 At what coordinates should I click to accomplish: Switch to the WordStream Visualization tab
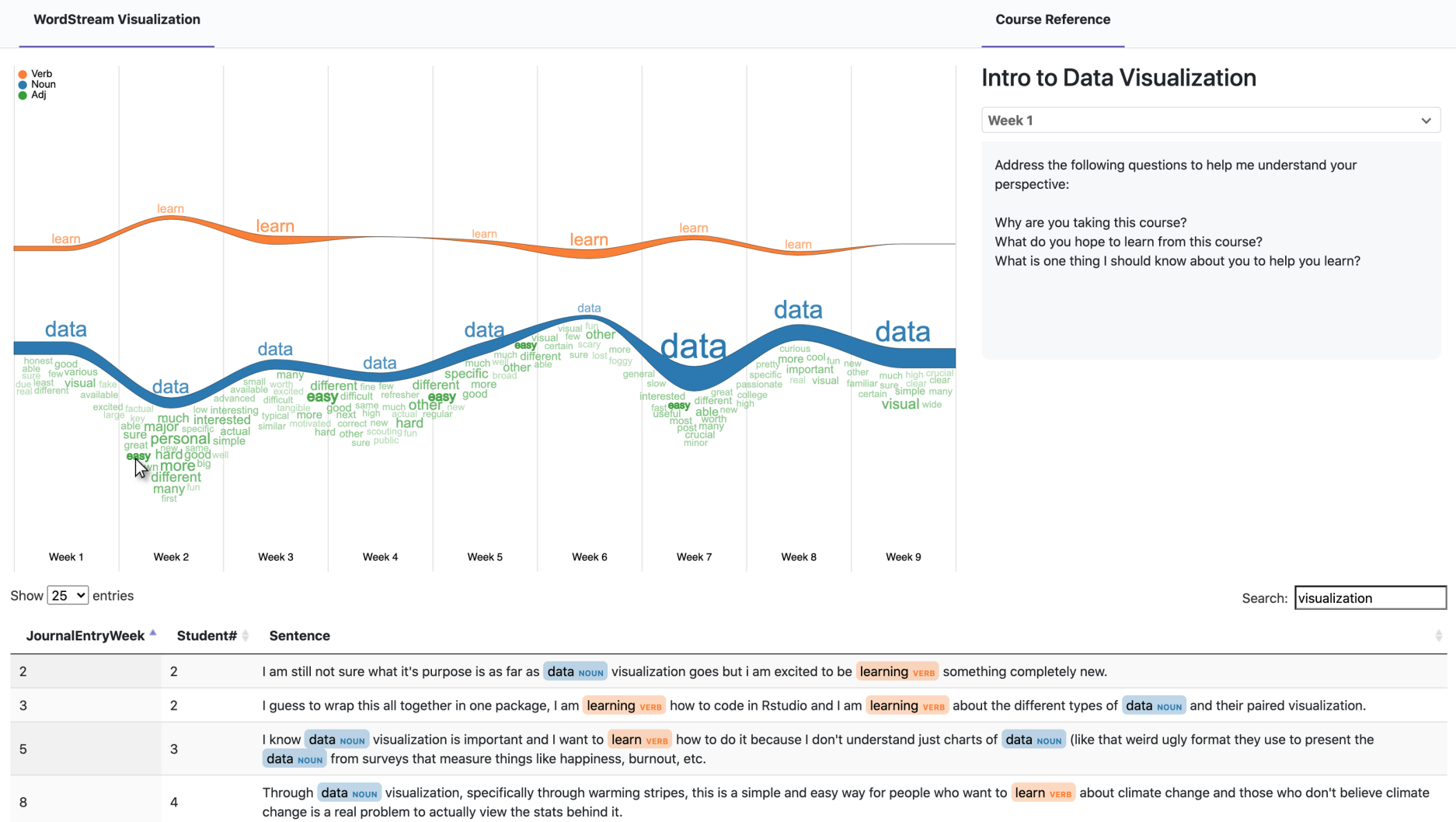(x=117, y=20)
